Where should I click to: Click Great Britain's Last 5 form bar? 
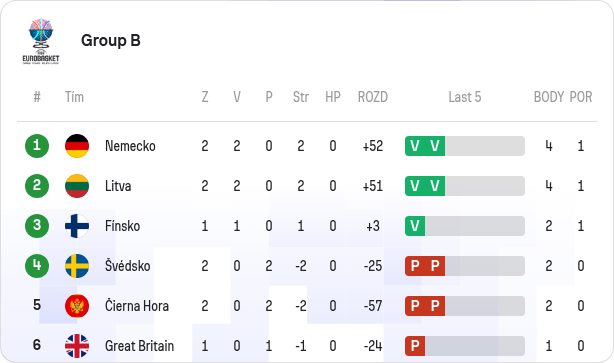(465, 346)
